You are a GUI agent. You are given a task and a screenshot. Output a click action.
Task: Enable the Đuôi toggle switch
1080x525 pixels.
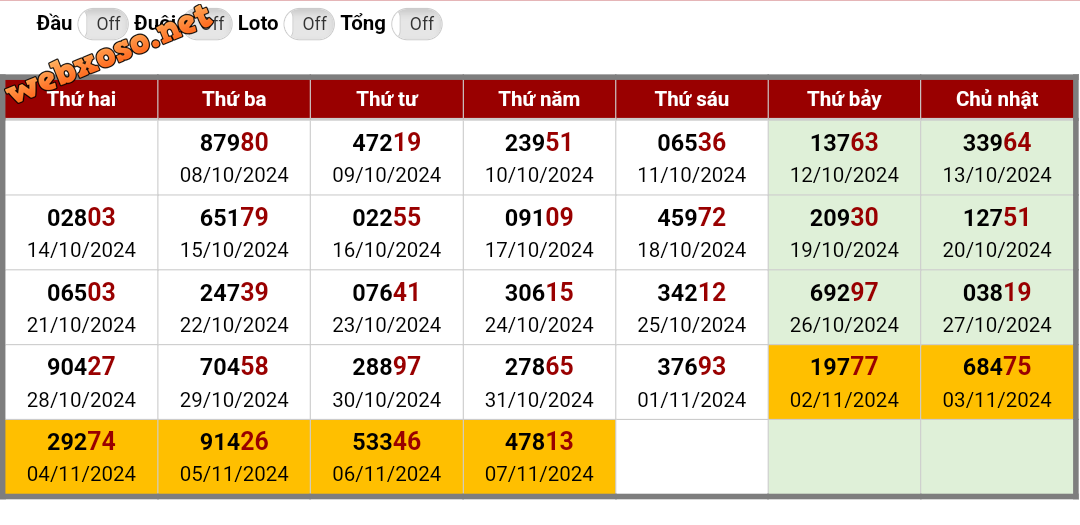[207, 24]
